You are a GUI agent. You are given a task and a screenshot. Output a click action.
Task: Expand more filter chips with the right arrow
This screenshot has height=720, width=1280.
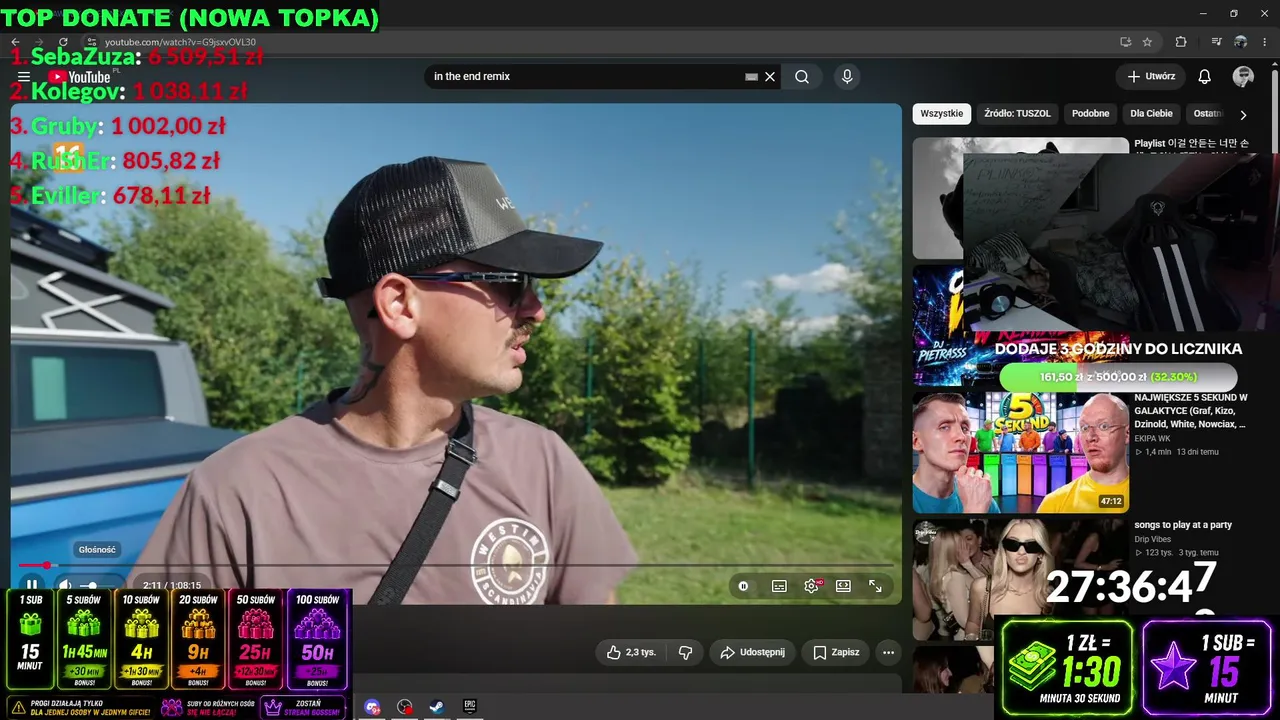coord(1243,114)
